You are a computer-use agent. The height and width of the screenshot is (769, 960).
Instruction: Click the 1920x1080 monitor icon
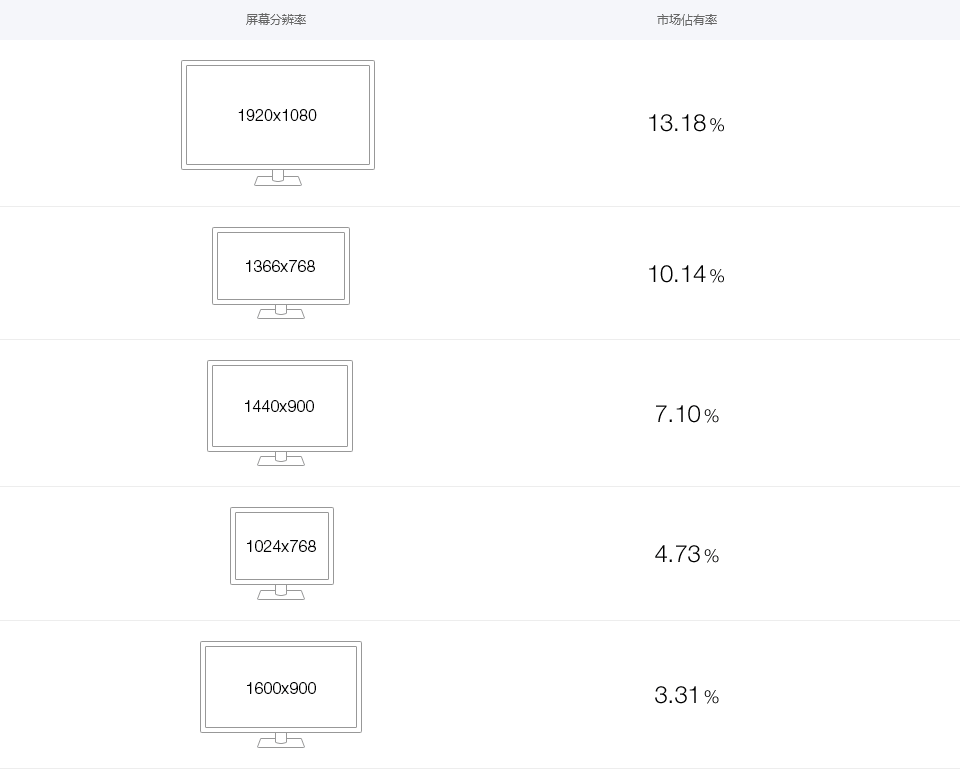coord(278,123)
